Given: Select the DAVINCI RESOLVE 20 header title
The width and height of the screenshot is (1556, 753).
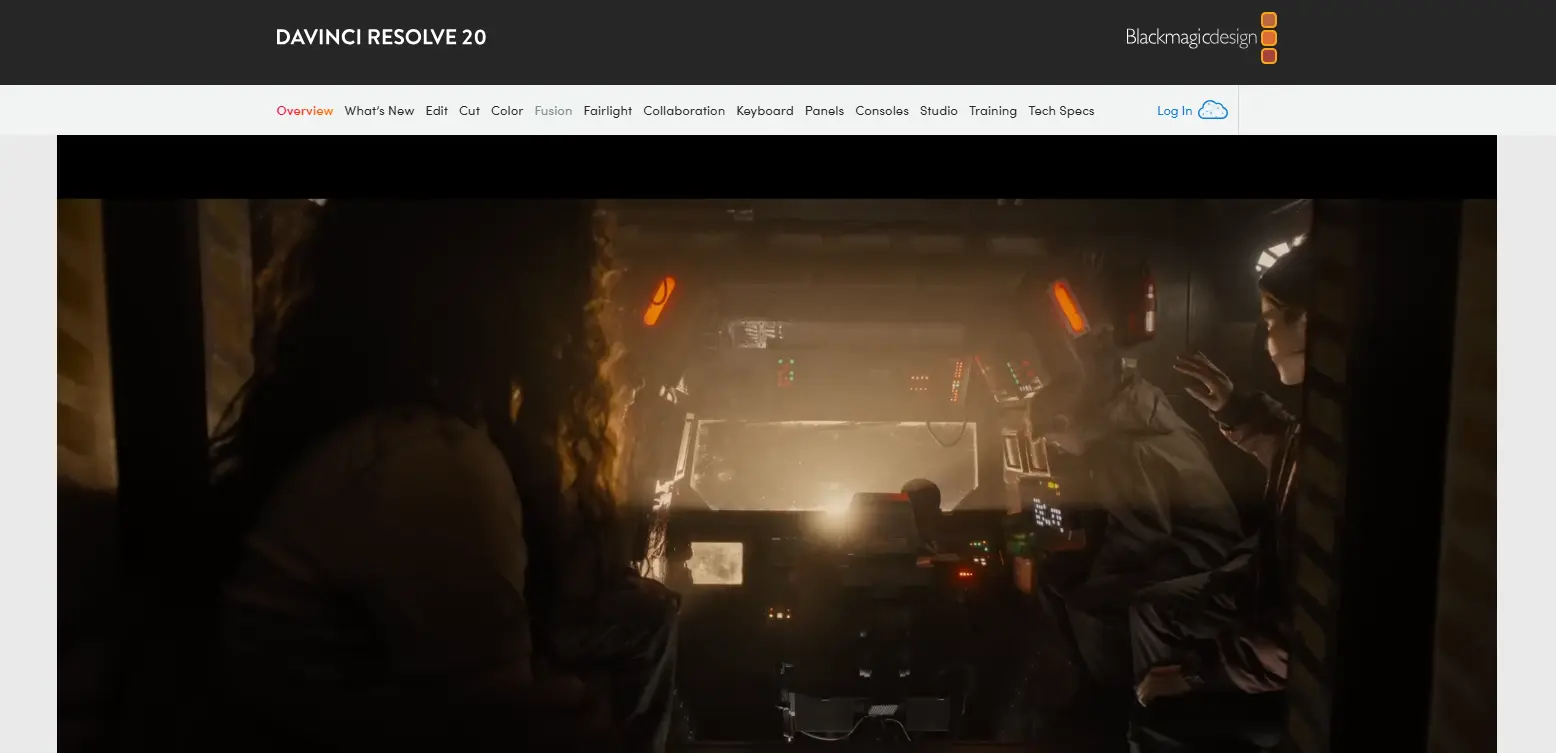Looking at the screenshot, I should coord(380,37).
